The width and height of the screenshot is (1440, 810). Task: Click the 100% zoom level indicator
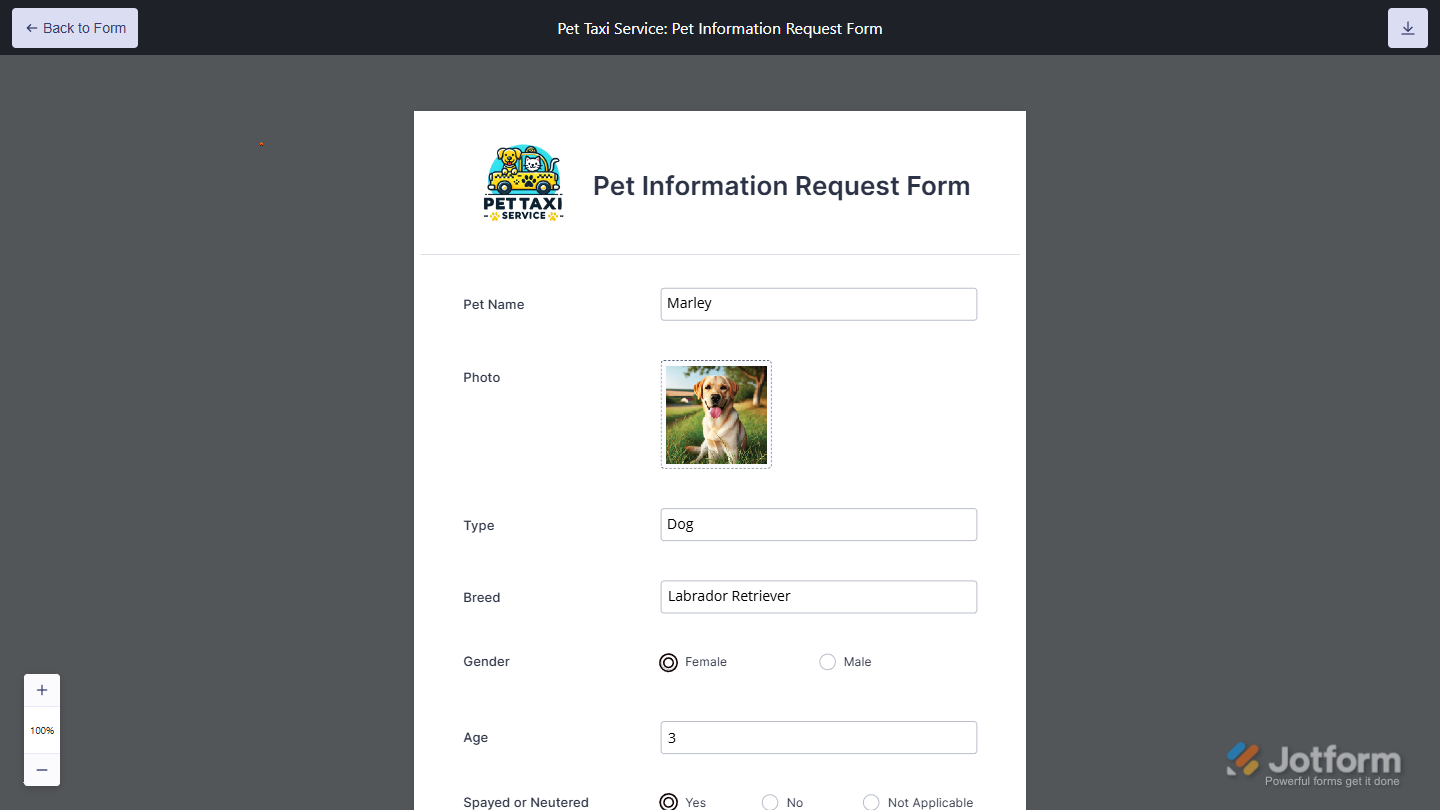[x=42, y=731]
